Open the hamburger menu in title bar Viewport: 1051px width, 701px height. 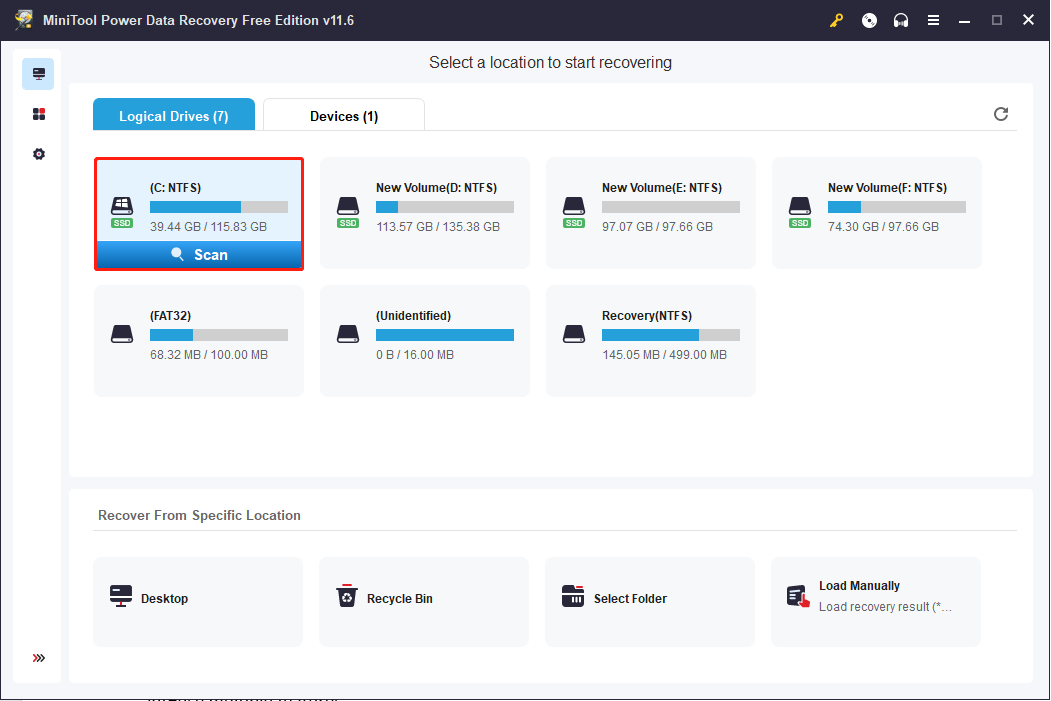click(933, 20)
